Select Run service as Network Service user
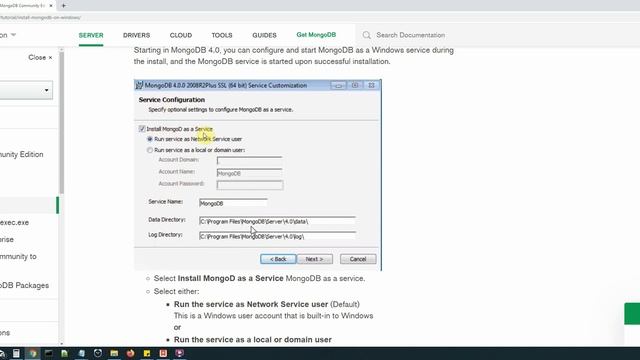 click(x=150, y=139)
